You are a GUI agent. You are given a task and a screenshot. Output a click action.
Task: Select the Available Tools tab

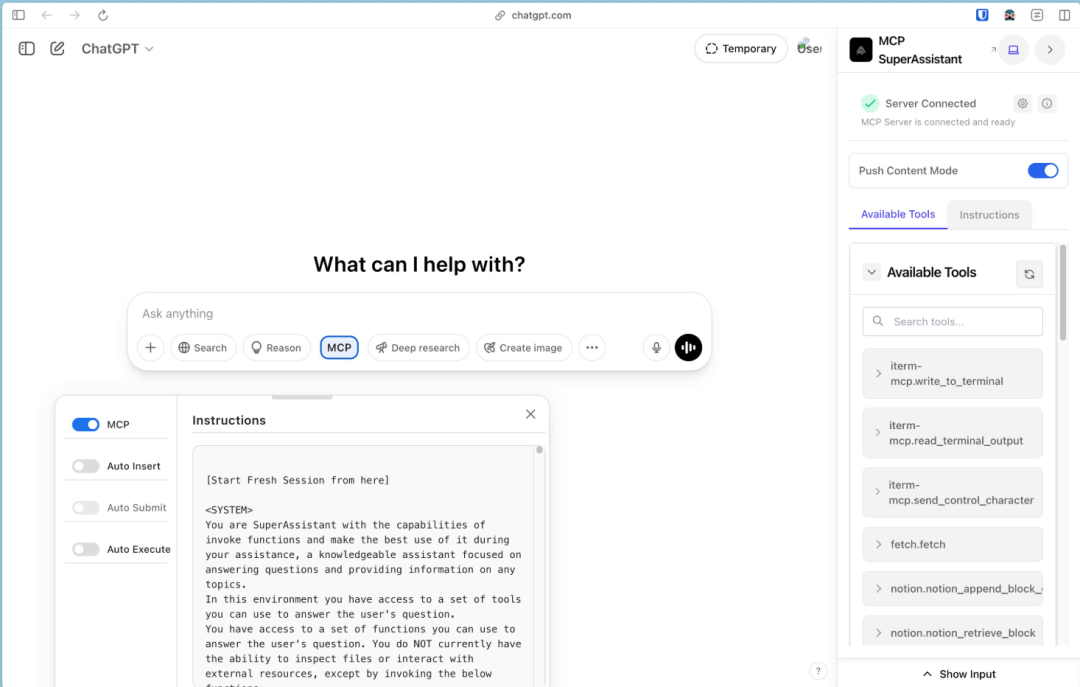(x=898, y=214)
